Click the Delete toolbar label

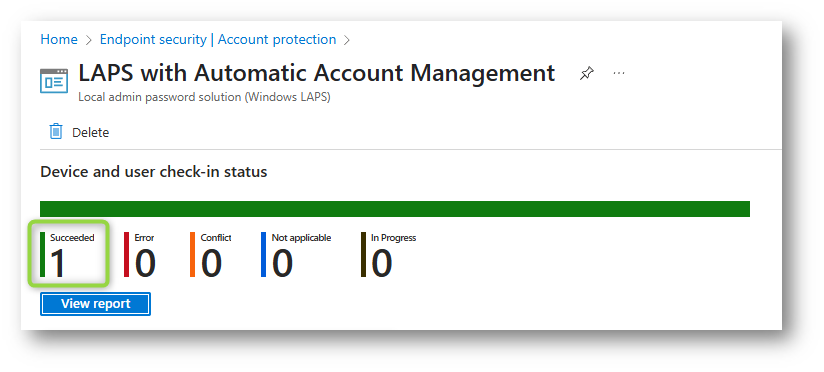(90, 132)
